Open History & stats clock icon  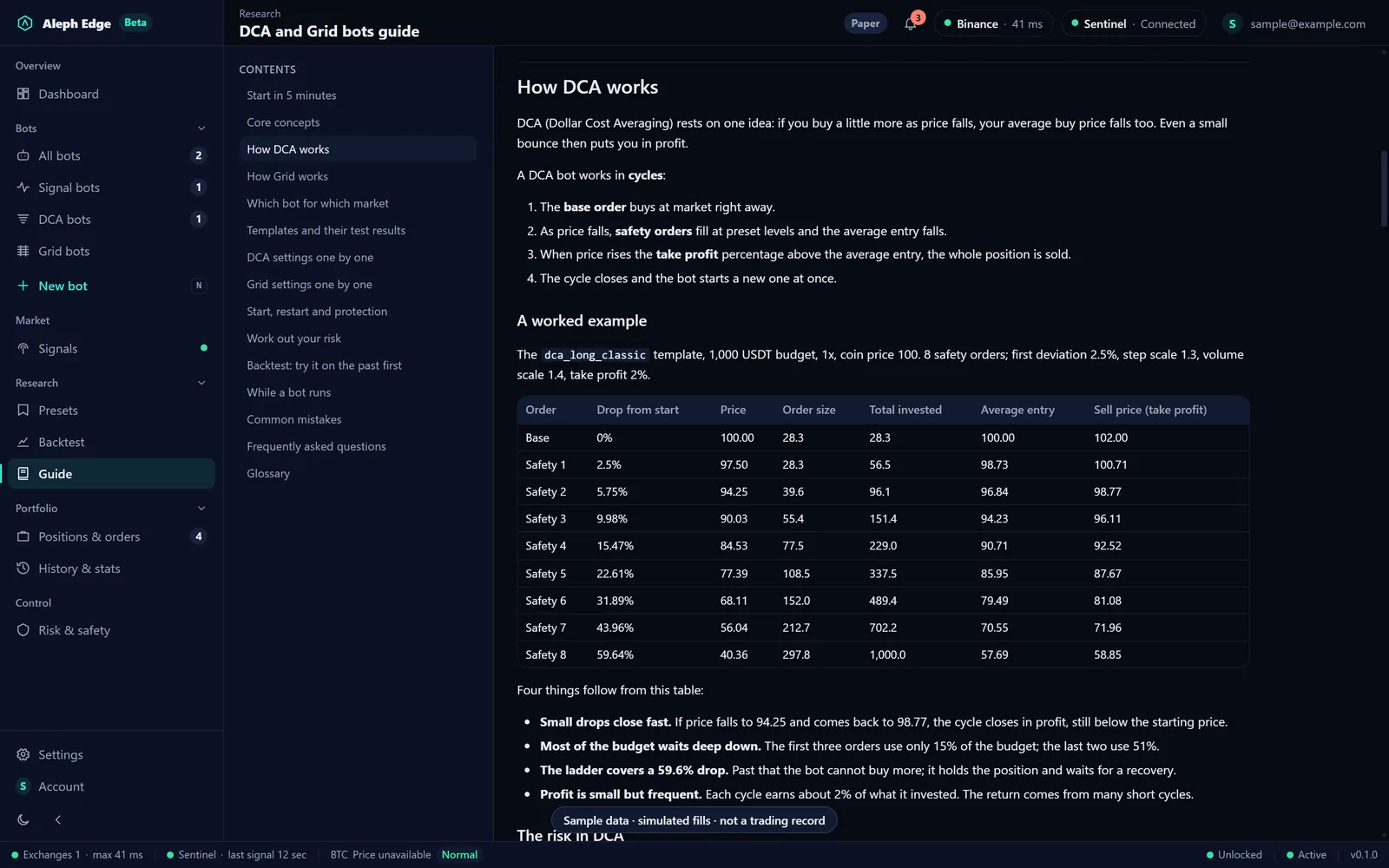pyautogui.click(x=23, y=569)
